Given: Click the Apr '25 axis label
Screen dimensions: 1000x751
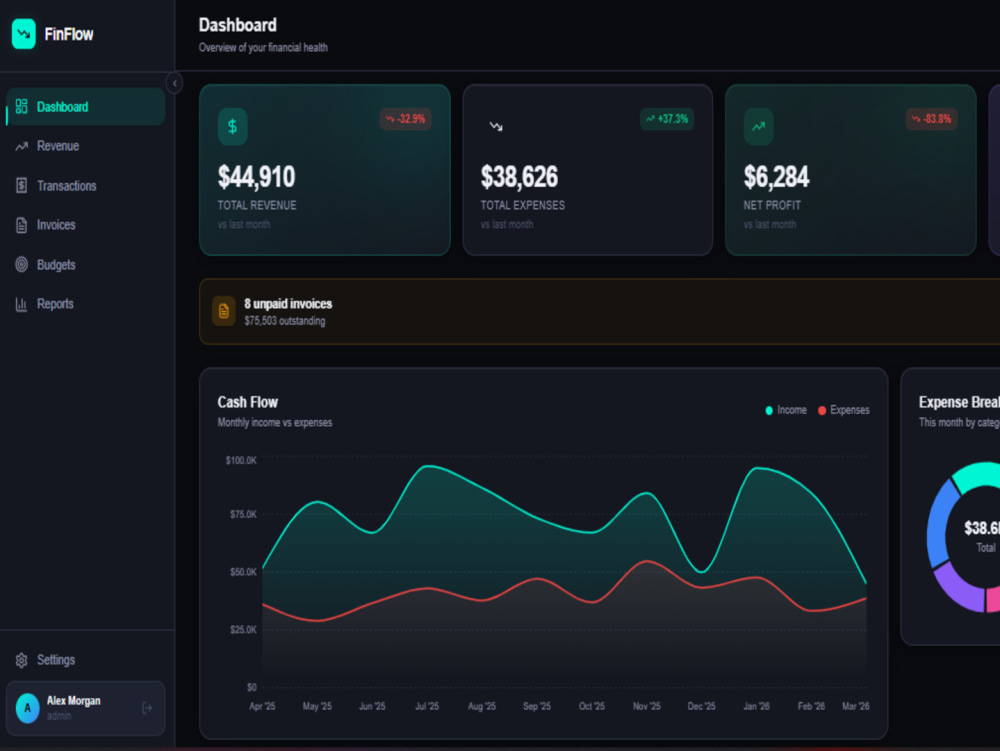Looking at the screenshot, I should tap(262, 706).
